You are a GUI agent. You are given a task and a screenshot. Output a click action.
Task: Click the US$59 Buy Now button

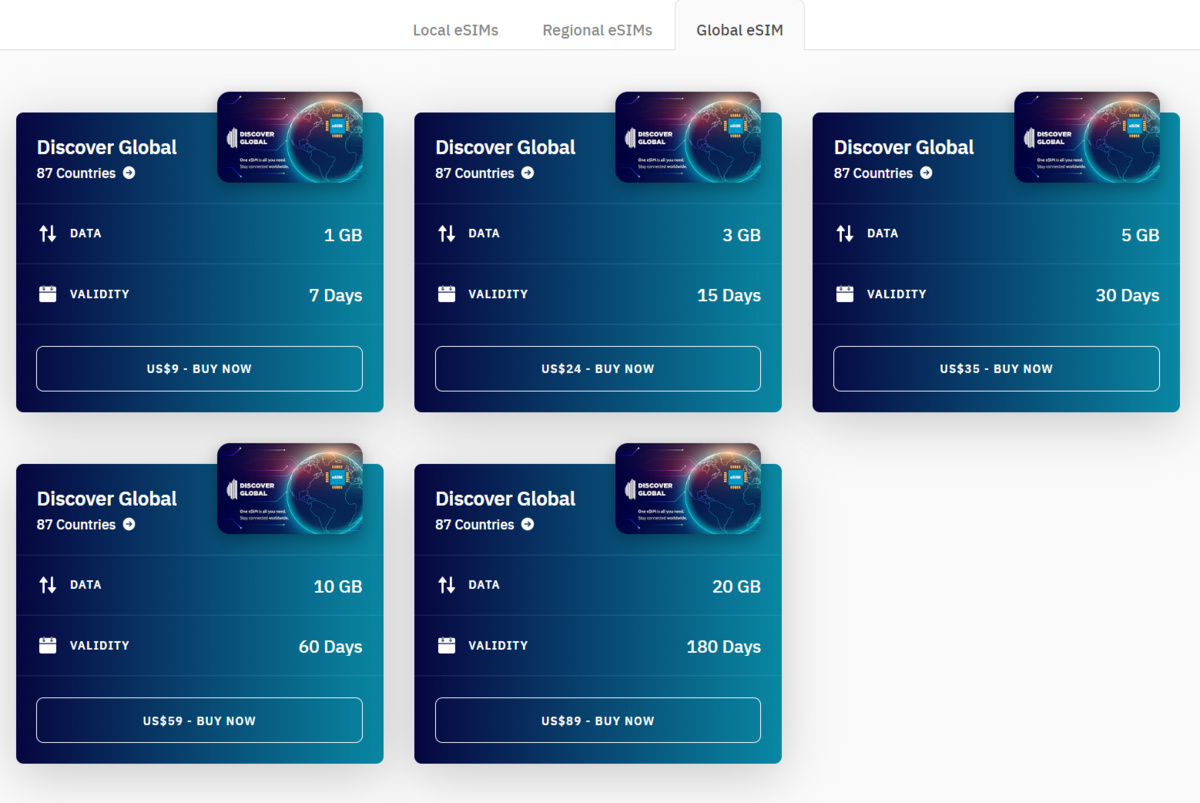point(199,719)
